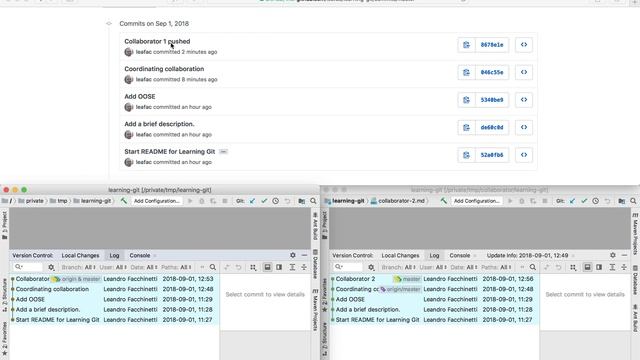Click Search Everywhere magnifier in collaborator window

point(633,201)
